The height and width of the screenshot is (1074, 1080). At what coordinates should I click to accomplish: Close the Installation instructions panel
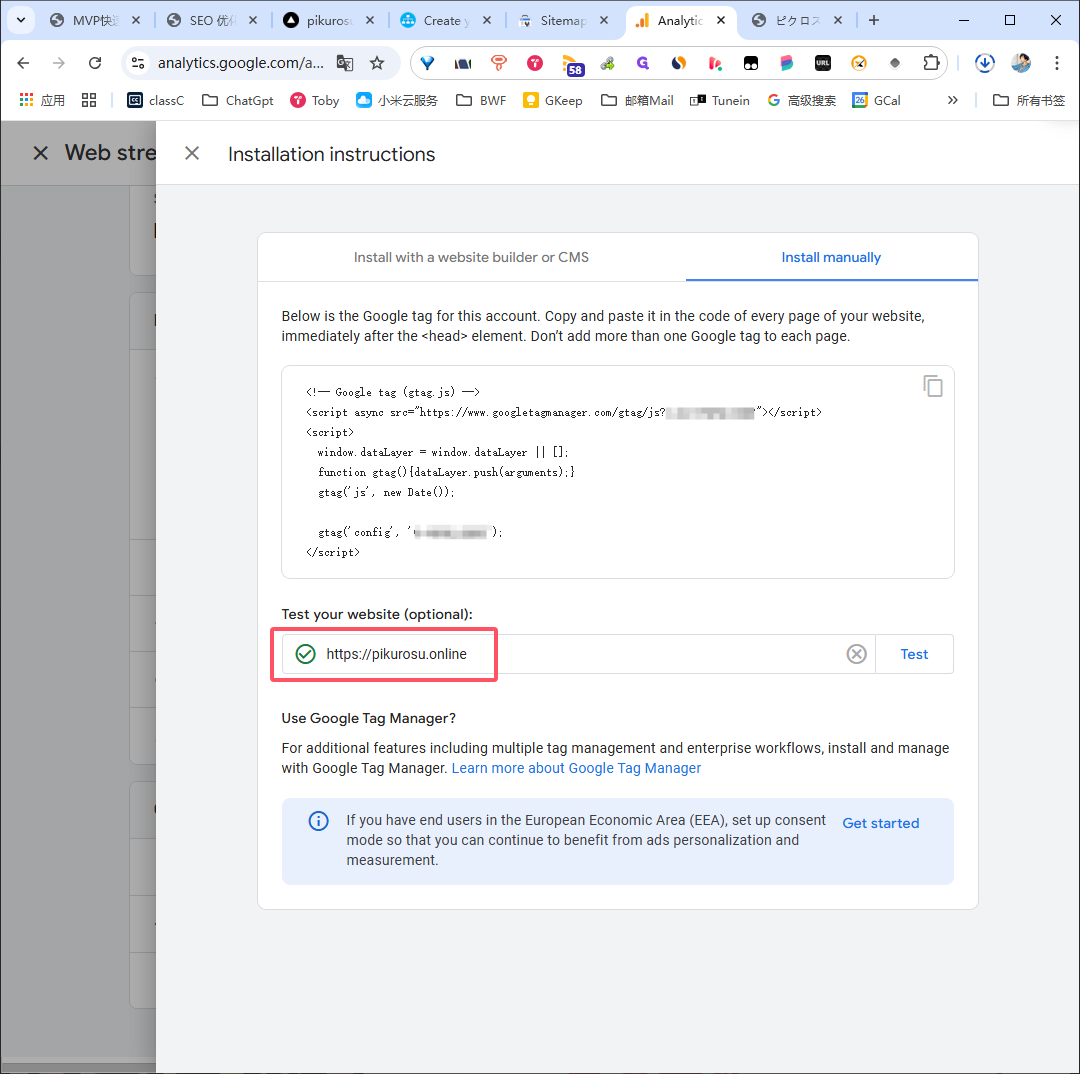(x=192, y=153)
